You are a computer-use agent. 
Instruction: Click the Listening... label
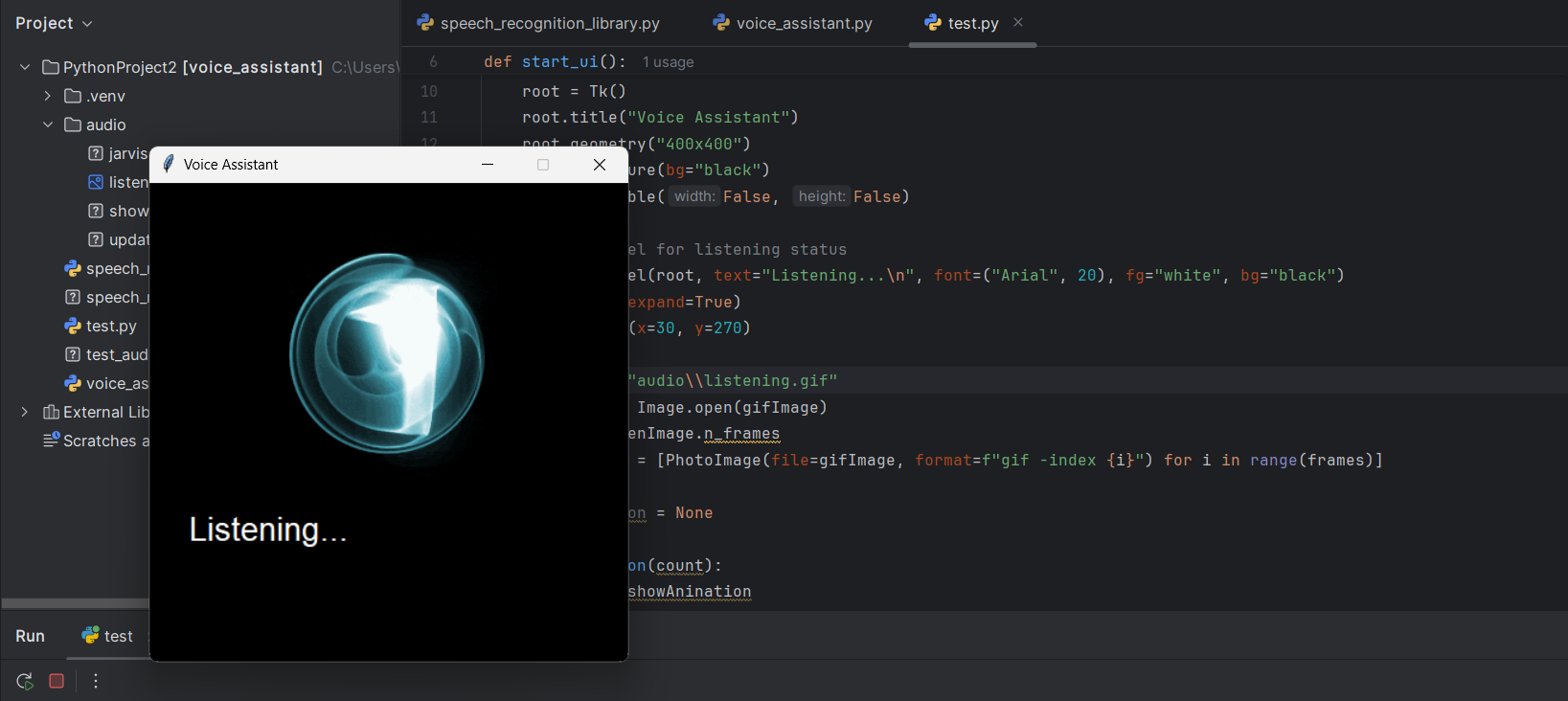pos(268,530)
